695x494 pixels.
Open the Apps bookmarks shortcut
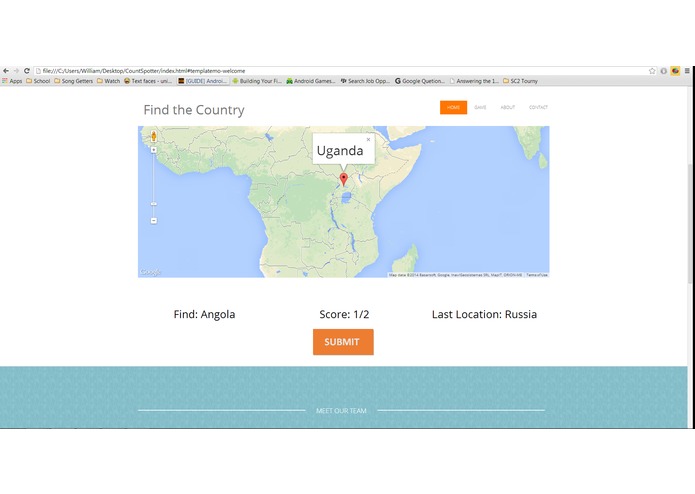pyautogui.click(x=12, y=81)
